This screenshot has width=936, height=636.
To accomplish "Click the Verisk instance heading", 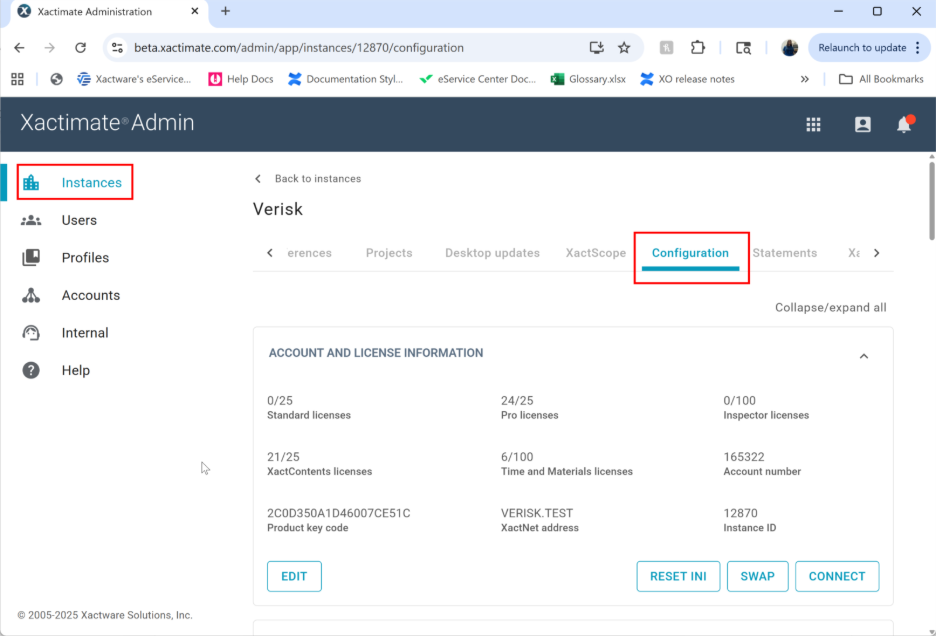I will pyautogui.click(x=278, y=209).
